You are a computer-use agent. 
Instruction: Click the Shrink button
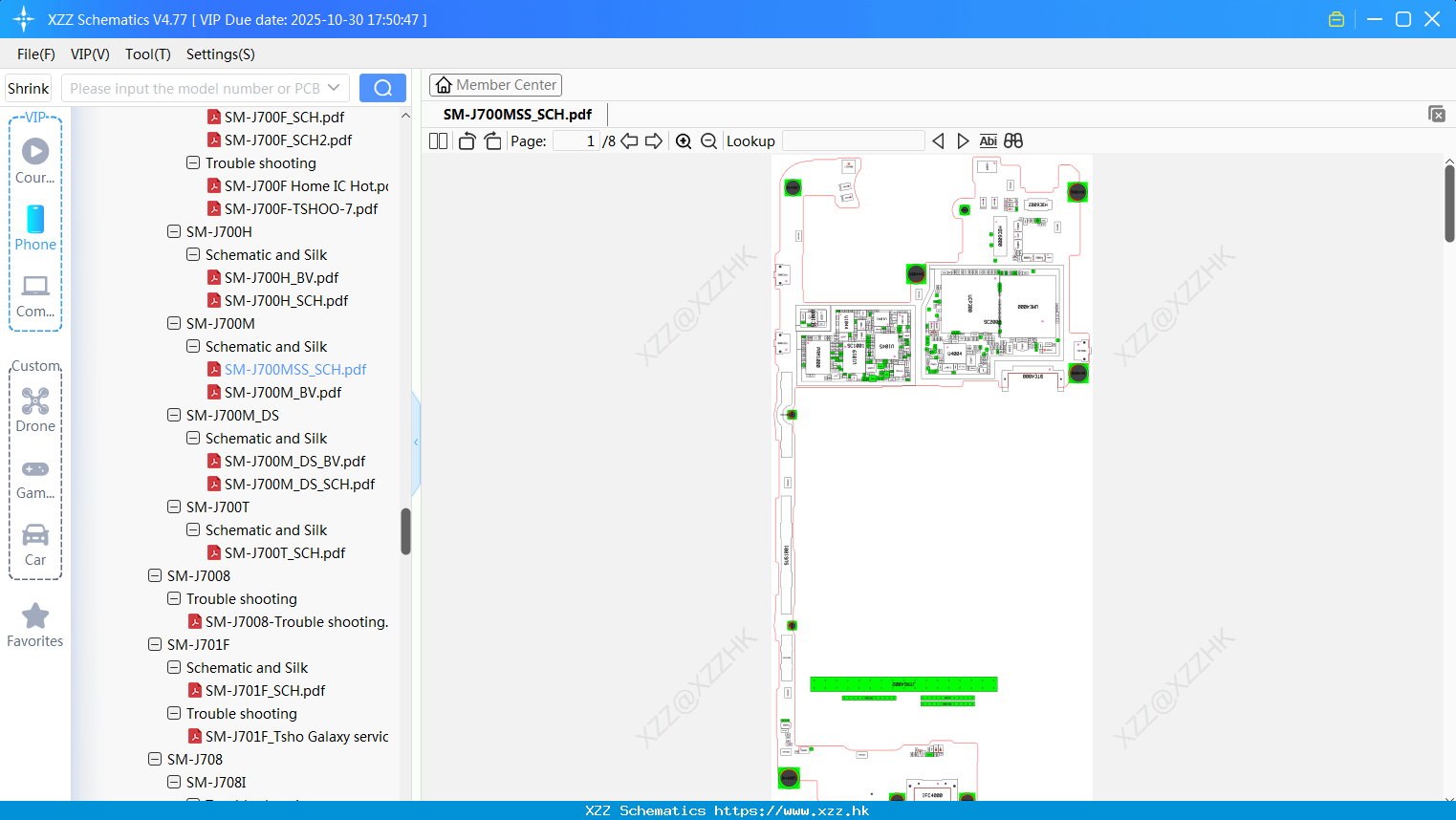pos(29,88)
